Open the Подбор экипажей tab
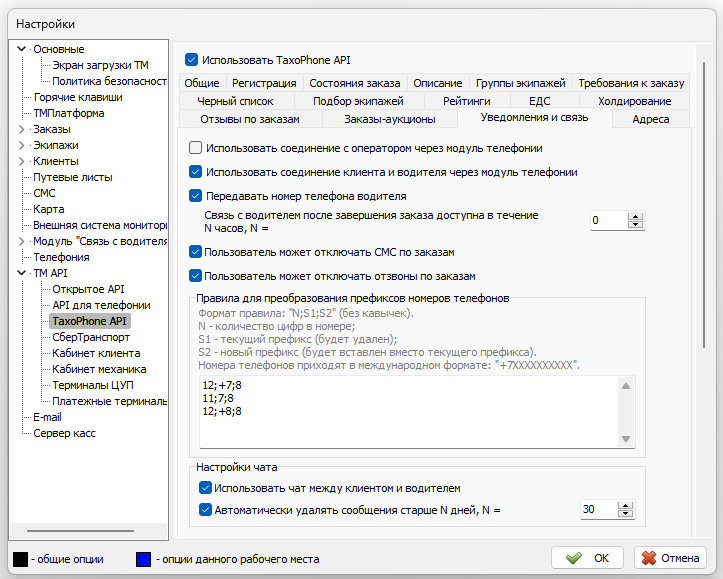 [x=358, y=101]
